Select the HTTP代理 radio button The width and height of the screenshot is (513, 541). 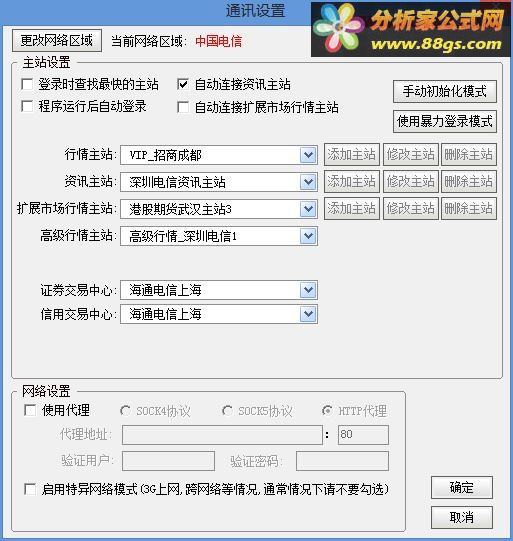(327, 411)
